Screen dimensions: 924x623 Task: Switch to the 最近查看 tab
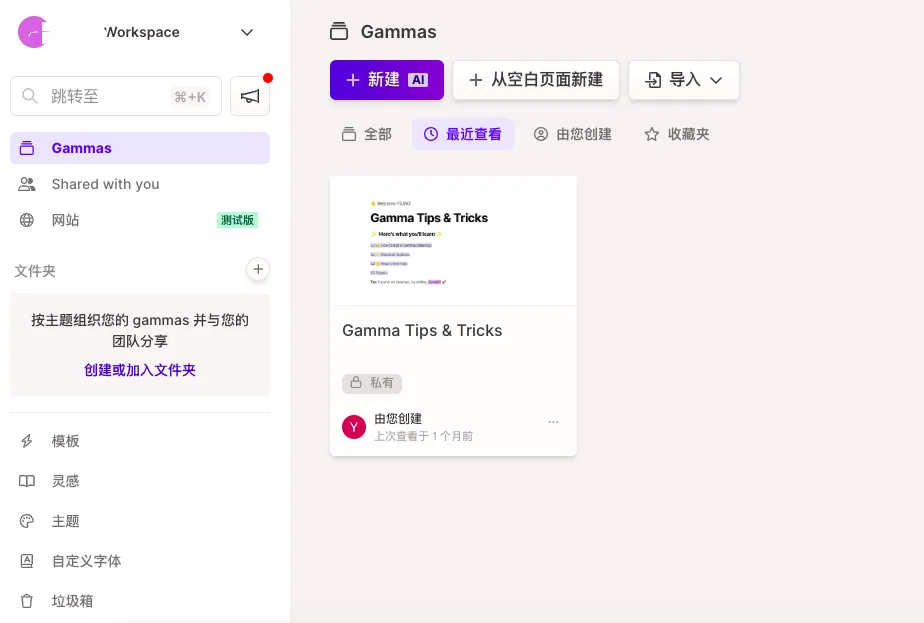(463, 134)
